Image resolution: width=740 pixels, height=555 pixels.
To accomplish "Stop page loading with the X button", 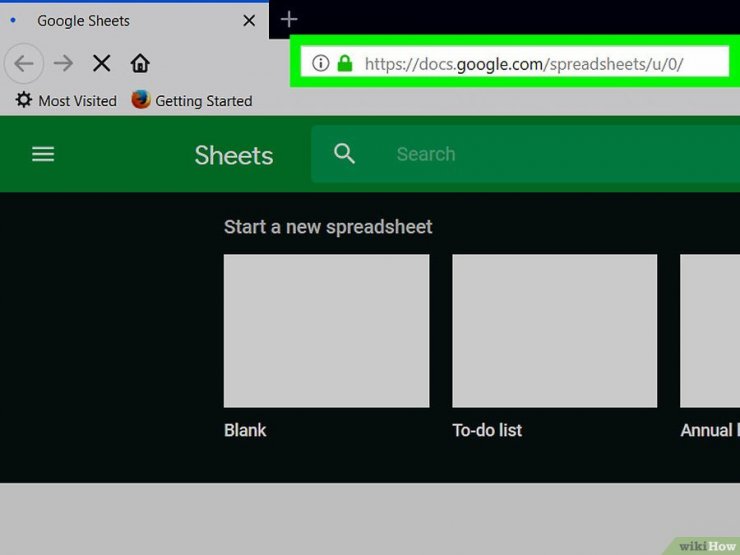I will click(101, 63).
